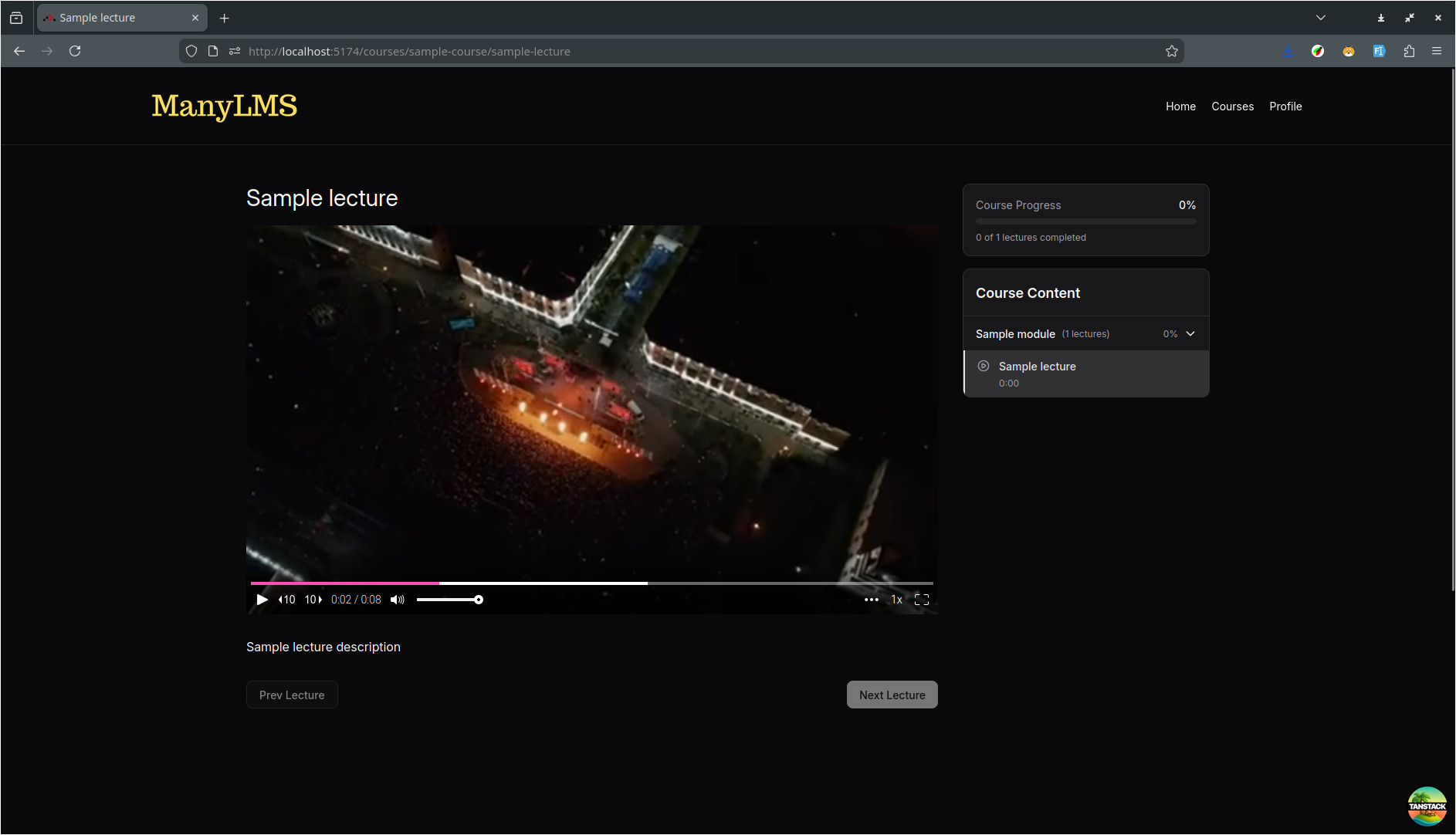Play the lecture video
The image size is (1456, 835).
[262, 600]
